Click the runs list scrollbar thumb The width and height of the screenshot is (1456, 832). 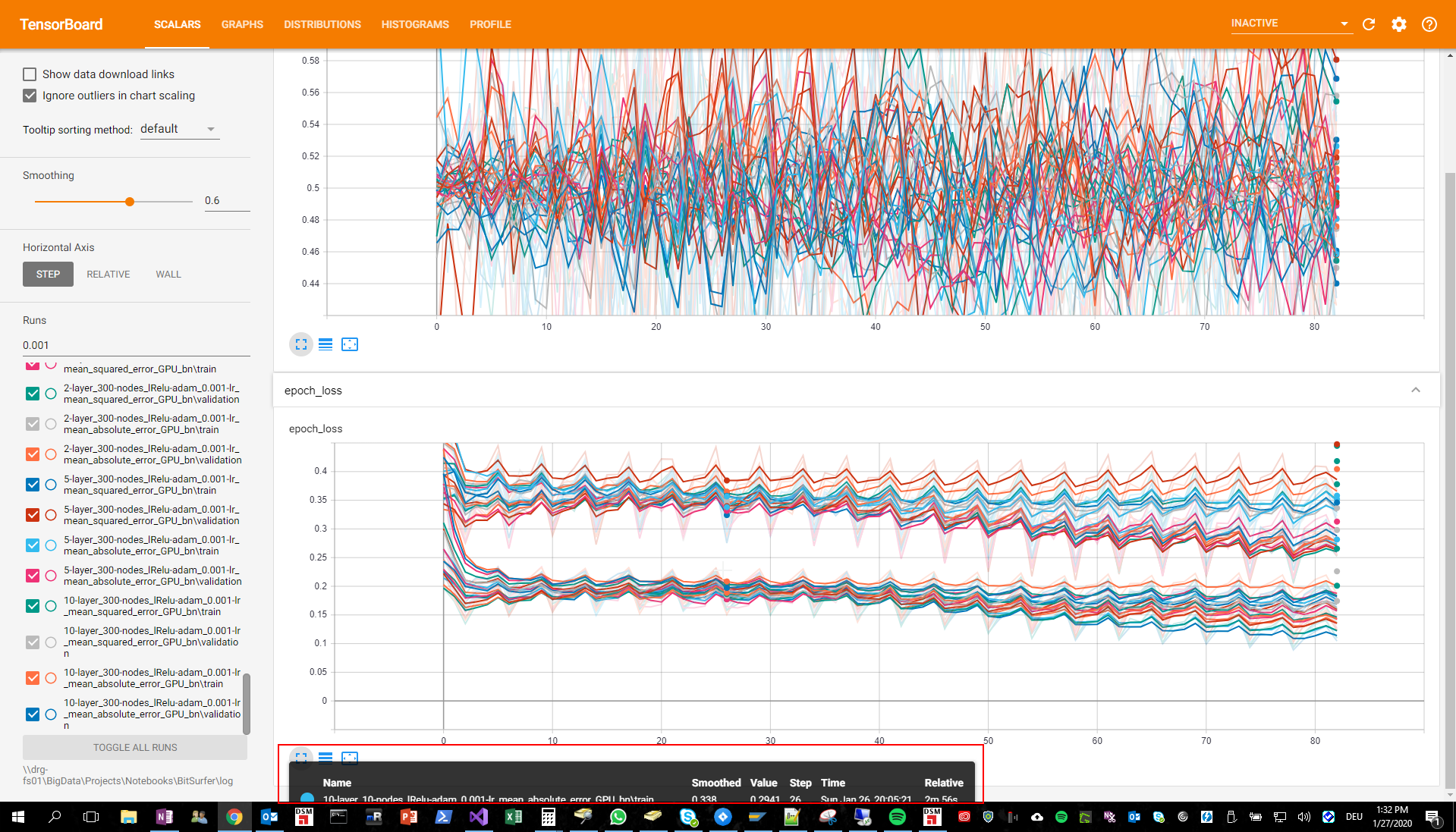246,703
